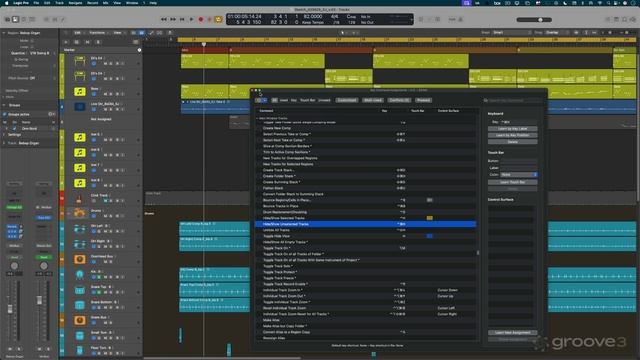The width and height of the screenshot is (640, 360).
Task: Click the OH Right drum track icon
Action: coord(80,244)
